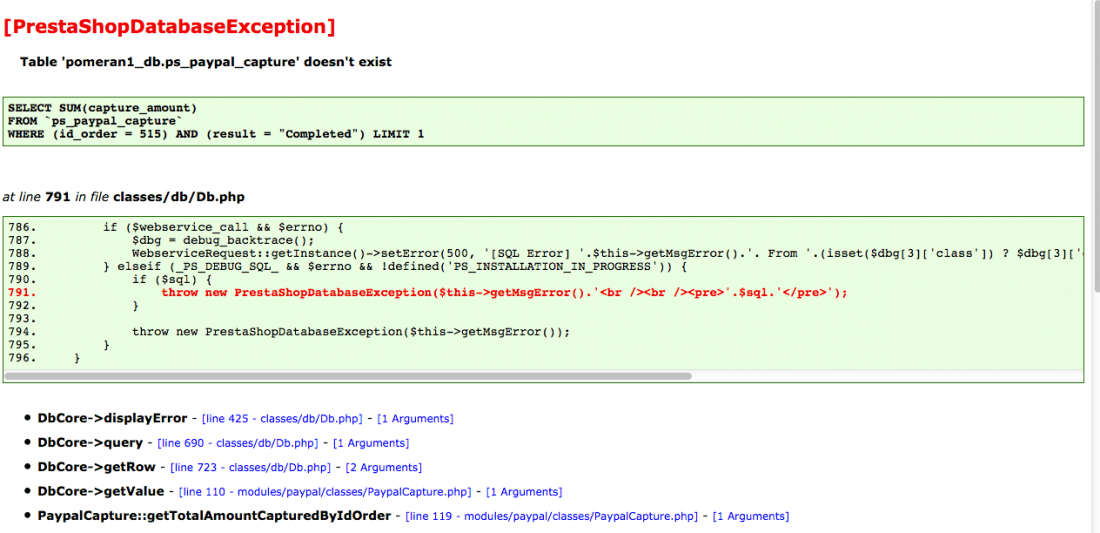Click the page vertical scrollbar
This screenshot has width=1100, height=533.
pos(1096,147)
